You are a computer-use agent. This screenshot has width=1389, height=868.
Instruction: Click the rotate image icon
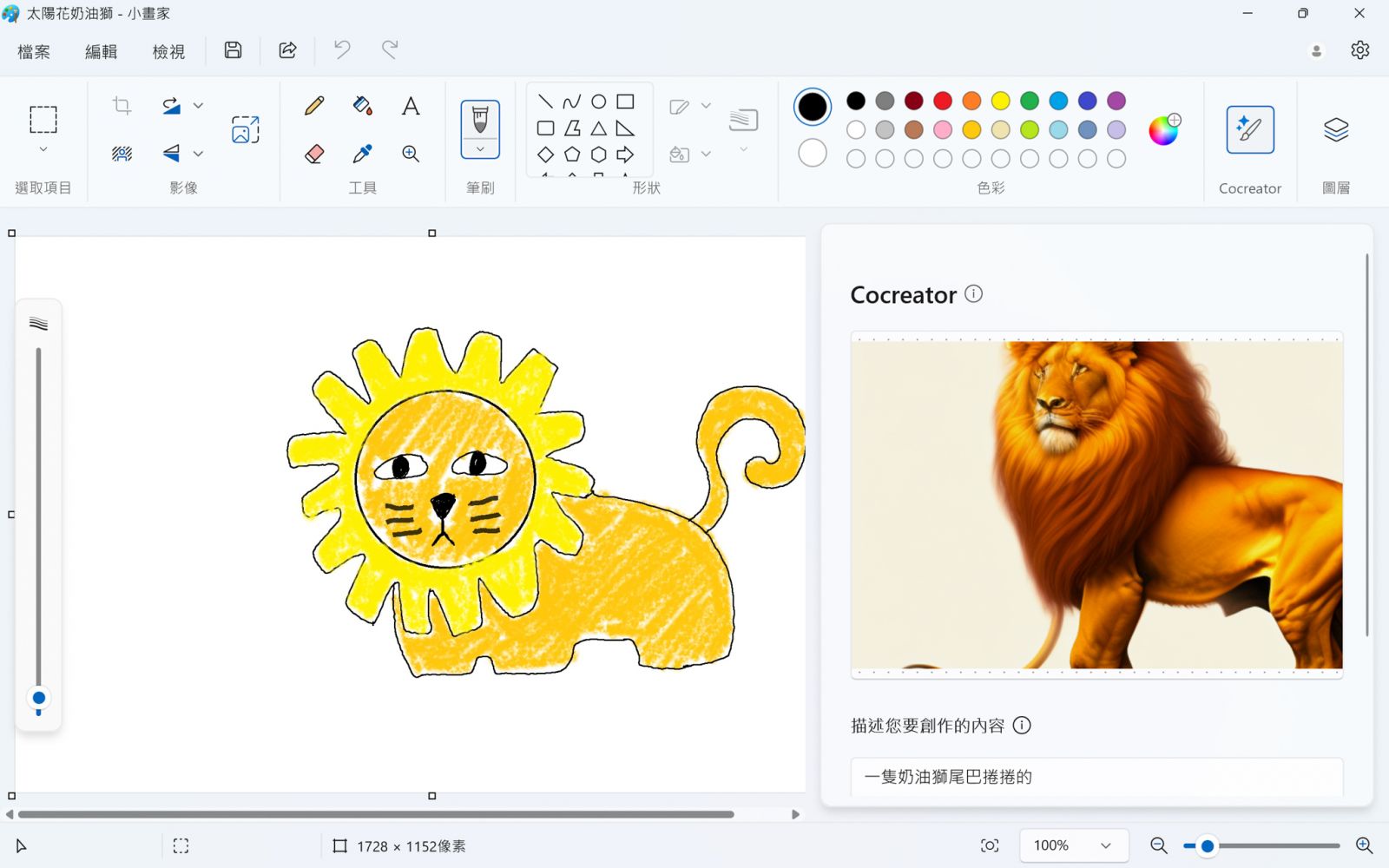coord(171,106)
